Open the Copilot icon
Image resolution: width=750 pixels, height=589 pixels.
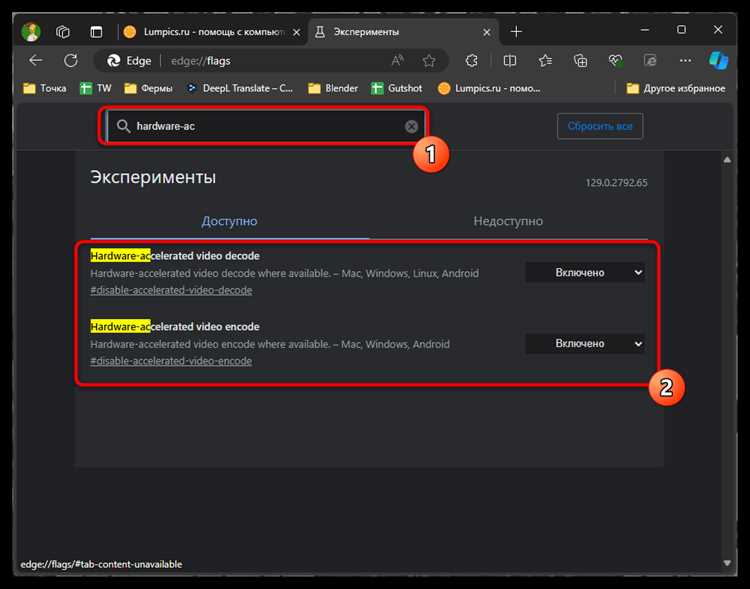coord(718,60)
